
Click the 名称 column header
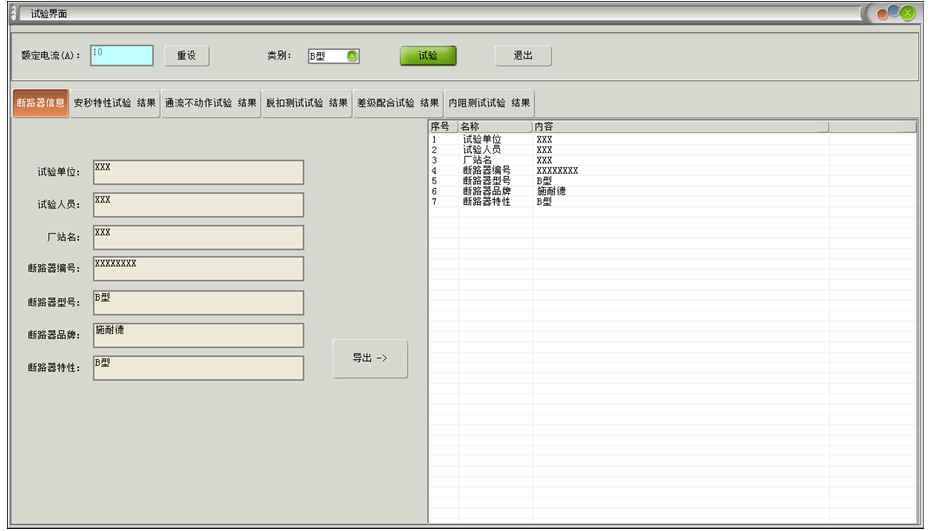(494, 127)
